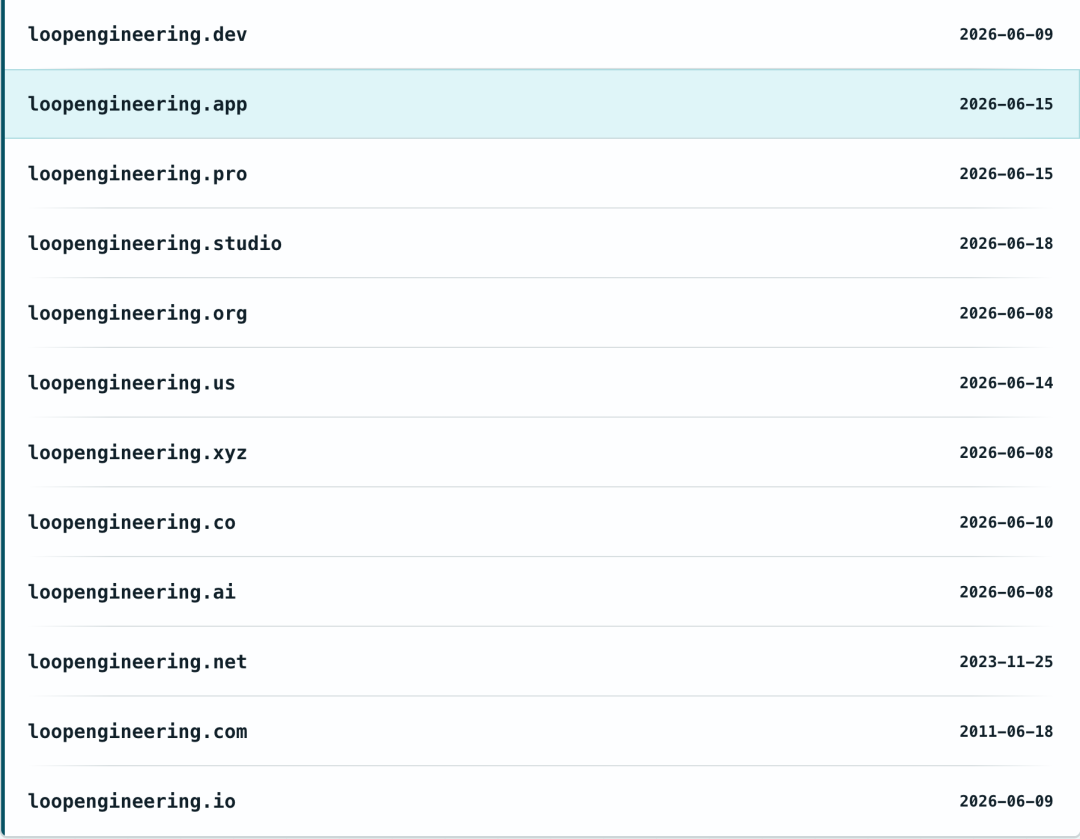Select the loopengineering.org domain name
Viewport: 1080px width, 839px height.
pyautogui.click(x=137, y=313)
